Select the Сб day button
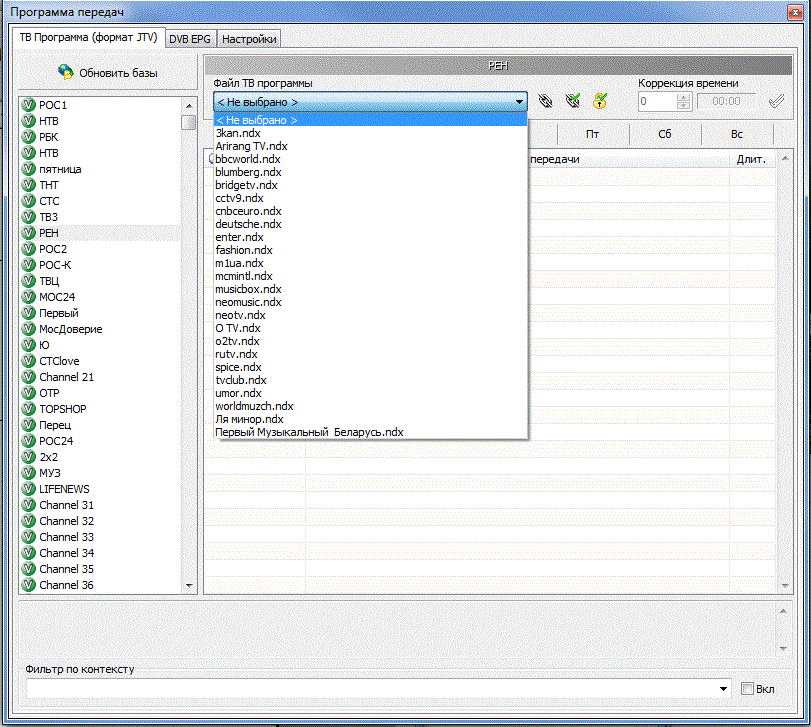The height and width of the screenshot is (727, 811). (x=665, y=134)
